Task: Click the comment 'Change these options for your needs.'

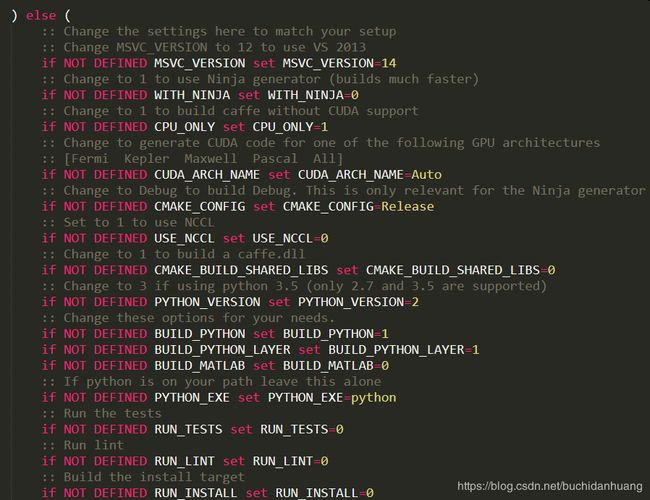Action: [188, 318]
